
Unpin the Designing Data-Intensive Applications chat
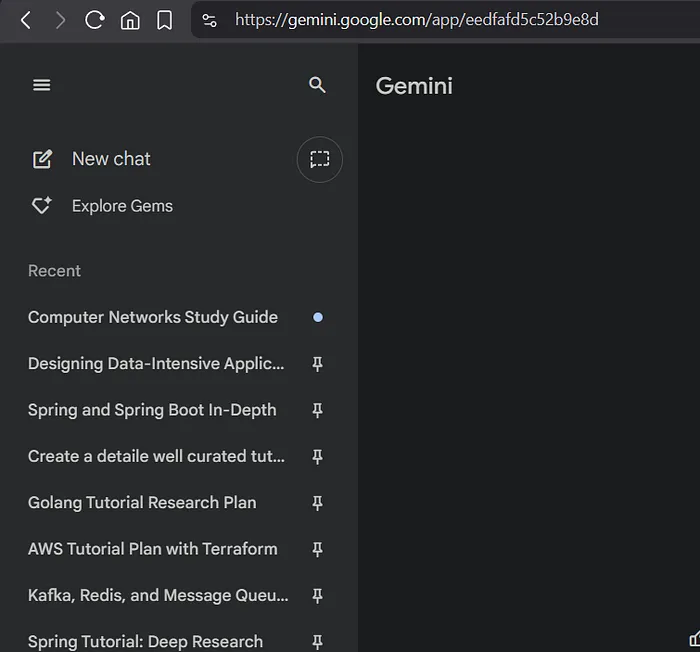[318, 364]
